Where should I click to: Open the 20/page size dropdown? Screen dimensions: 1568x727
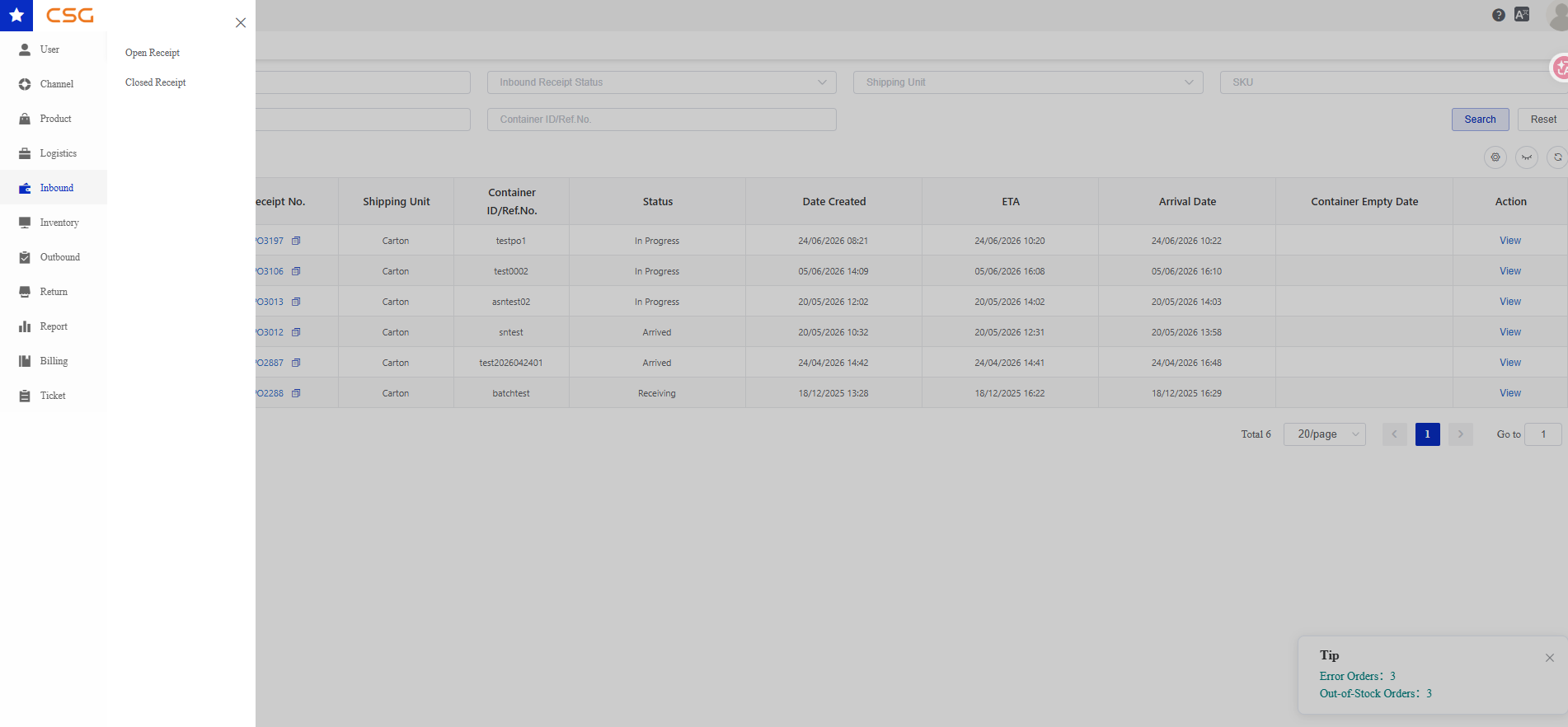[x=1325, y=434]
